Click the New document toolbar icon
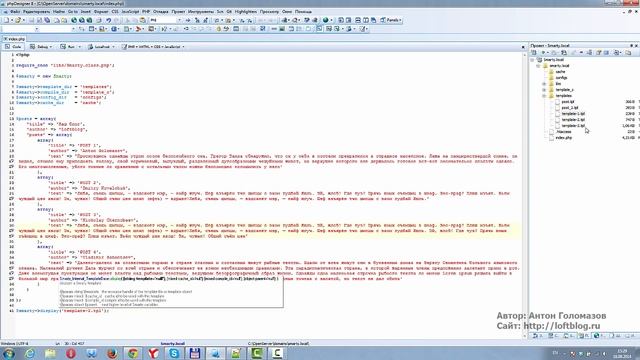Screen dimensions: 640x360 [x=7, y=20]
